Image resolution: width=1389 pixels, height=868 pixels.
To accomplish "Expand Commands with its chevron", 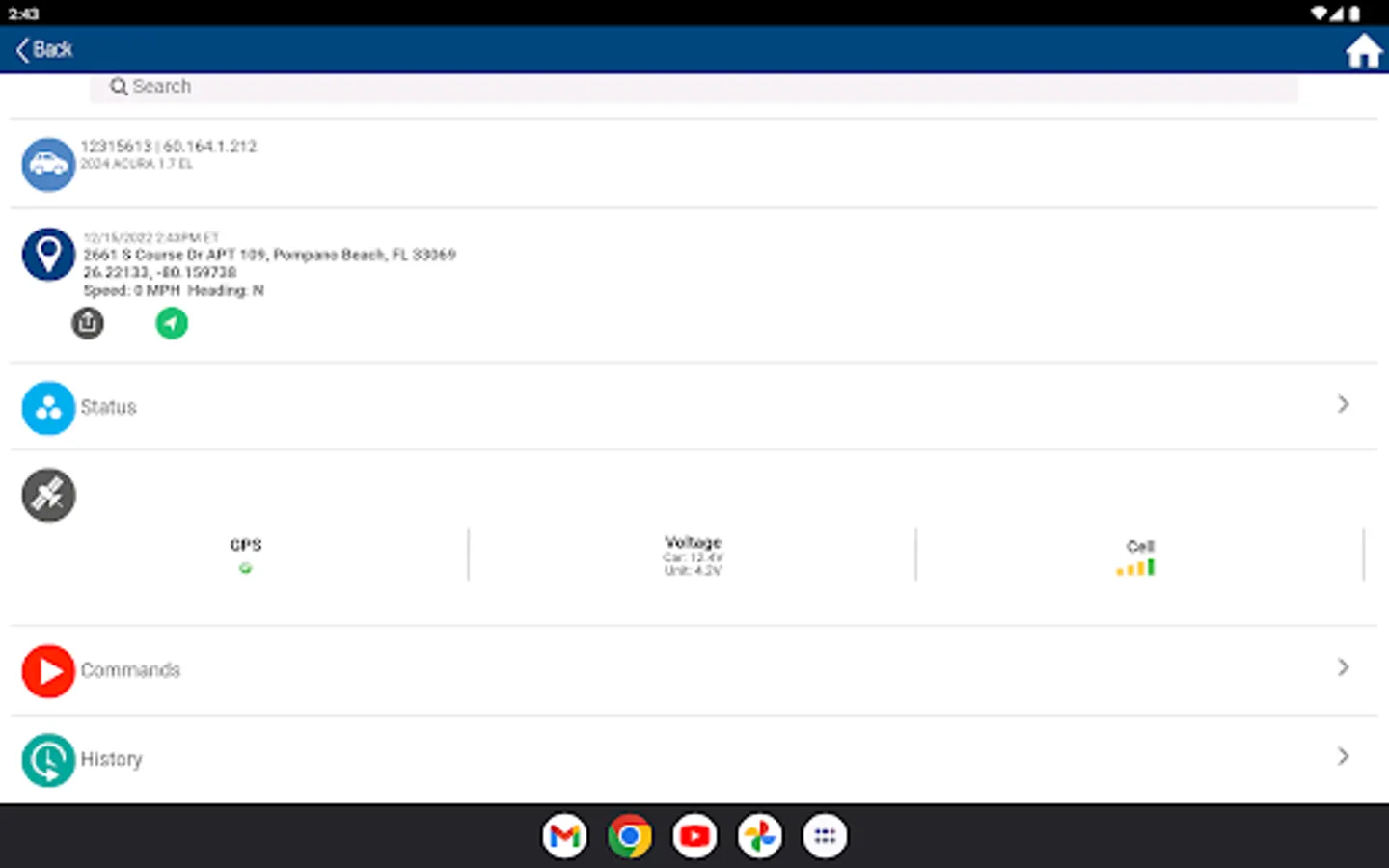I will point(1344,667).
